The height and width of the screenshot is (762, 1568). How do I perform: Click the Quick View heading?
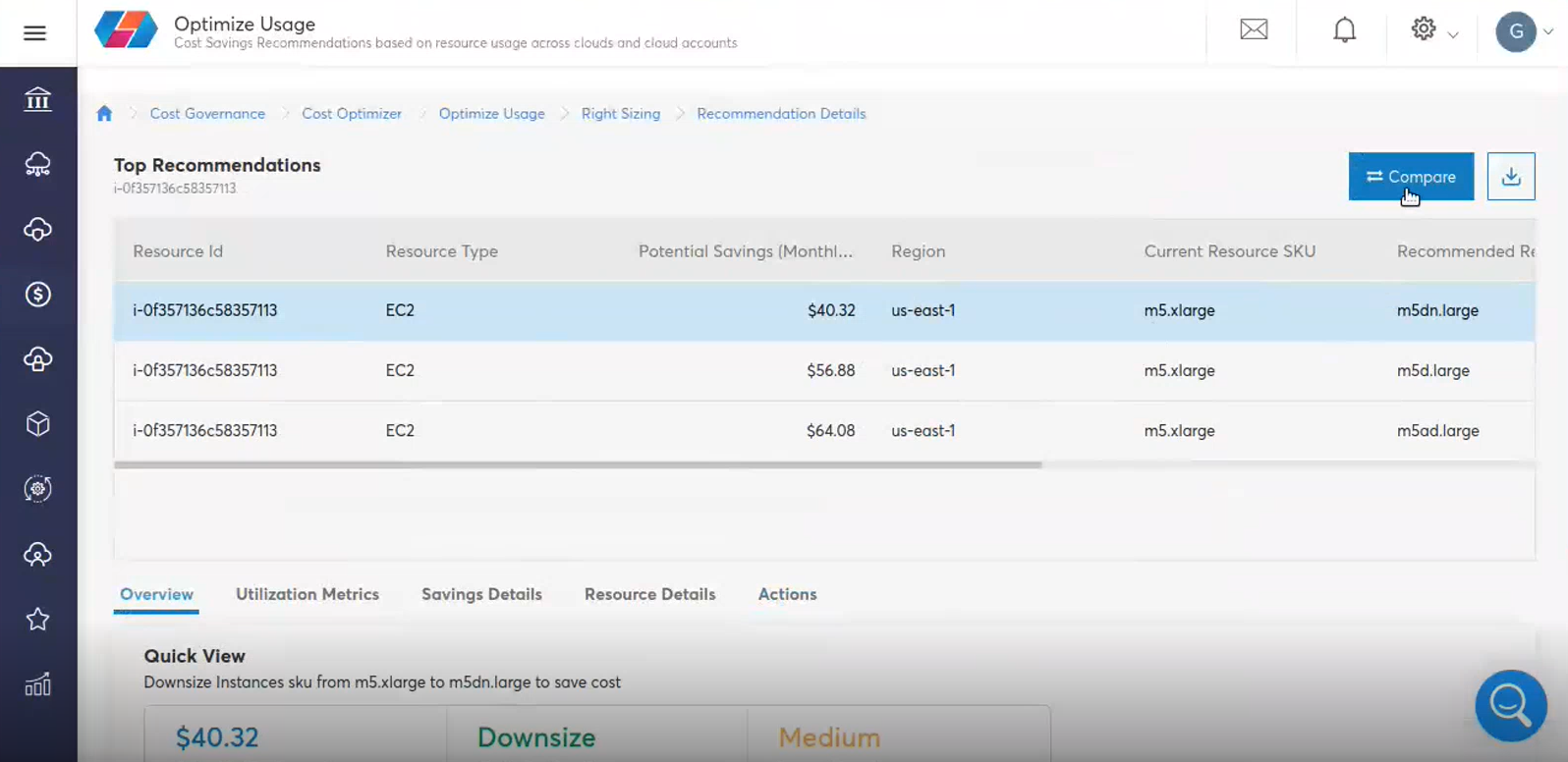pyautogui.click(x=195, y=656)
